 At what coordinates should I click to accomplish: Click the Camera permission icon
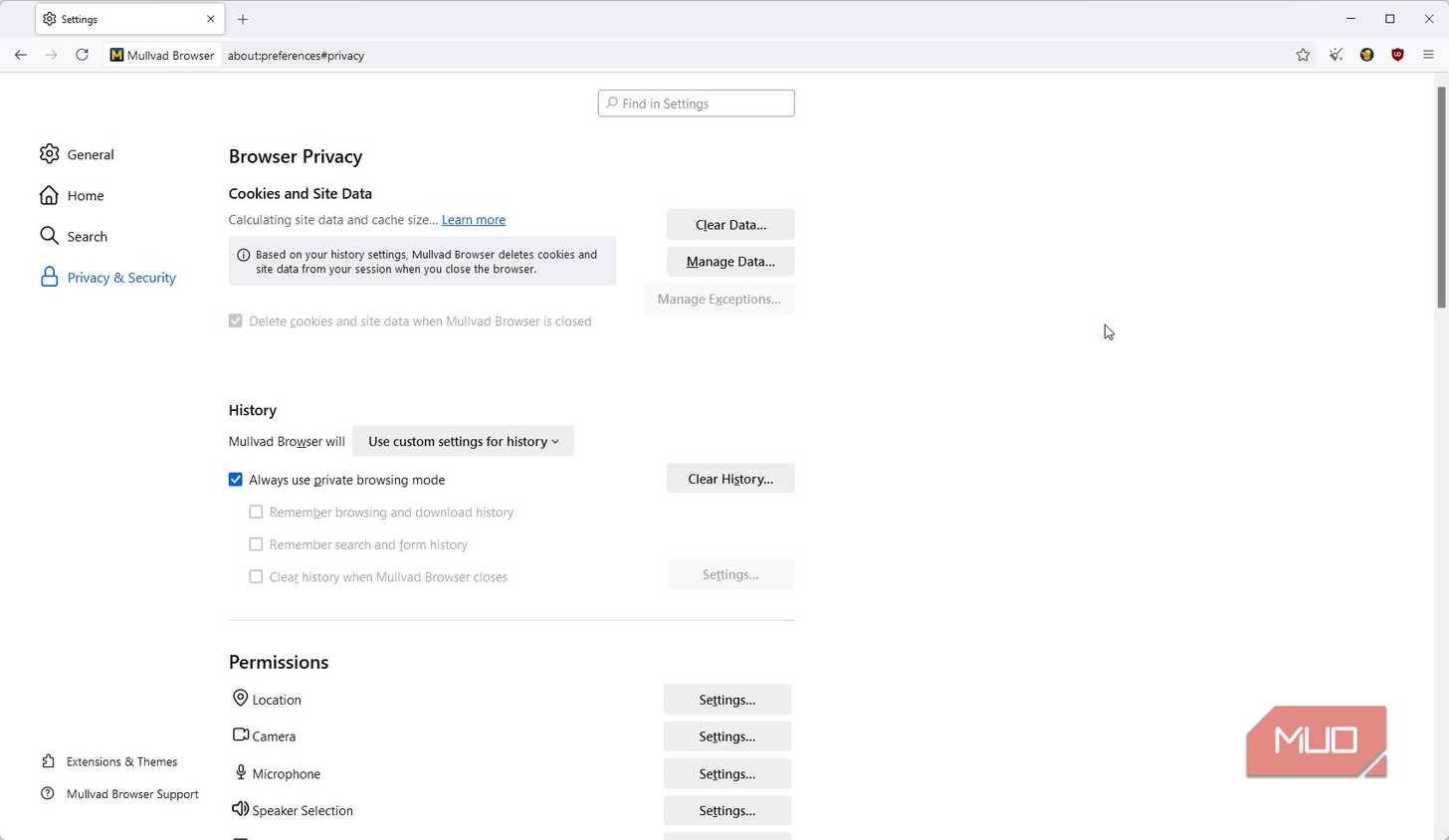click(x=240, y=735)
